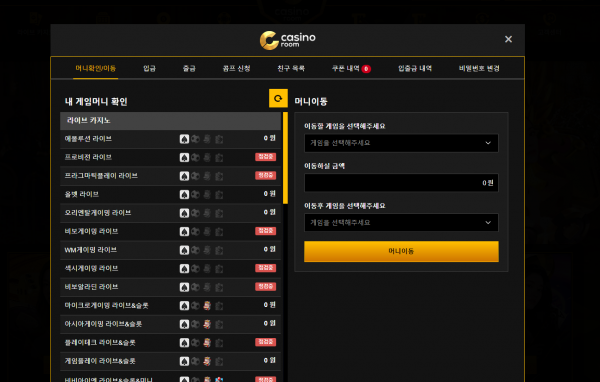Click slot machine icon for 마이크로게이밍 라이브&슬롯
The image size is (600, 382).
[207, 305]
